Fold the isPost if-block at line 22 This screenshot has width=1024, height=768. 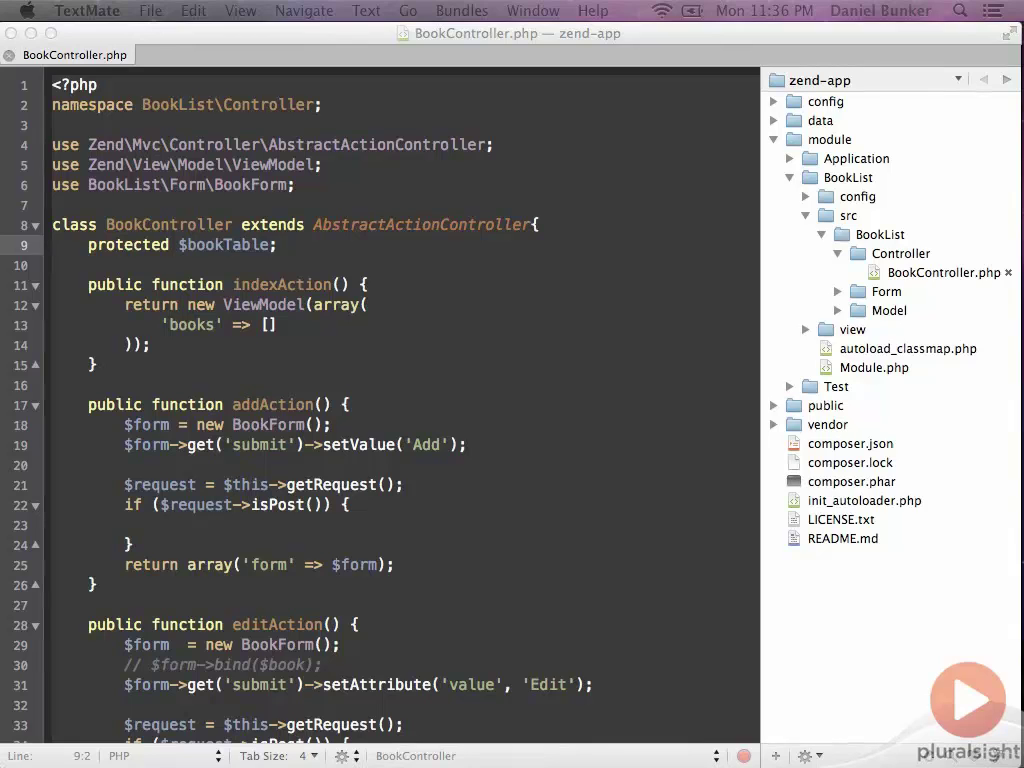[x=35, y=506]
